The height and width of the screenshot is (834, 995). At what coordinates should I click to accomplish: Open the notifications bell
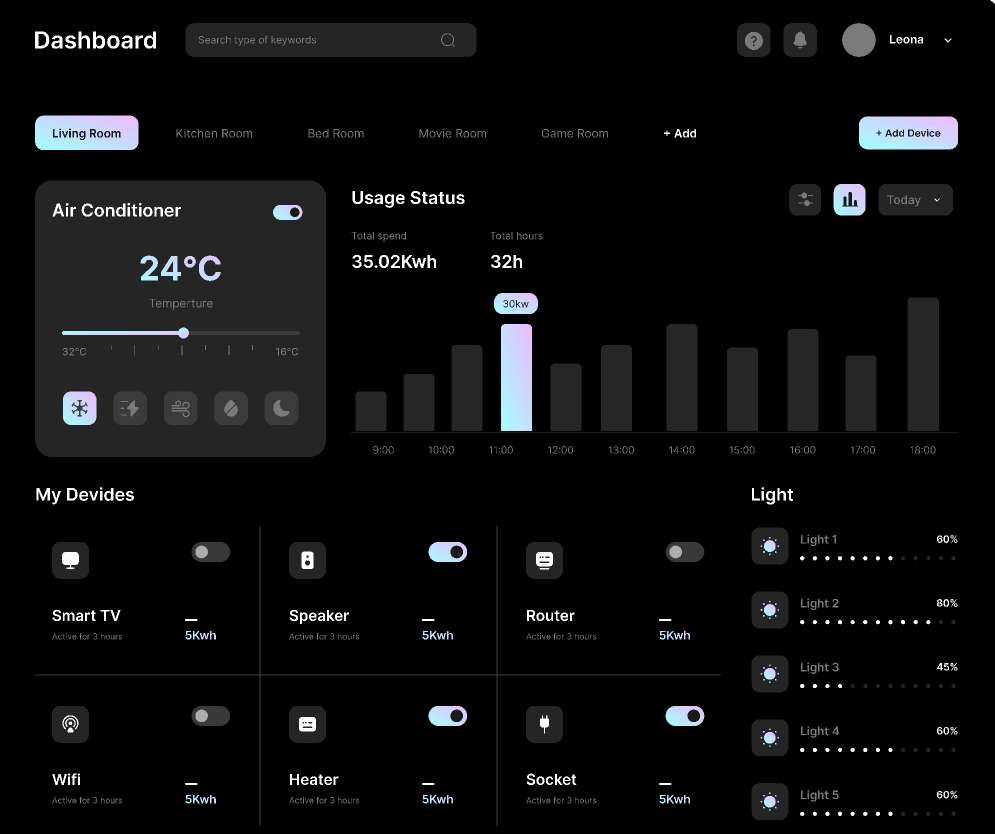pyautogui.click(x=800, y=40)
